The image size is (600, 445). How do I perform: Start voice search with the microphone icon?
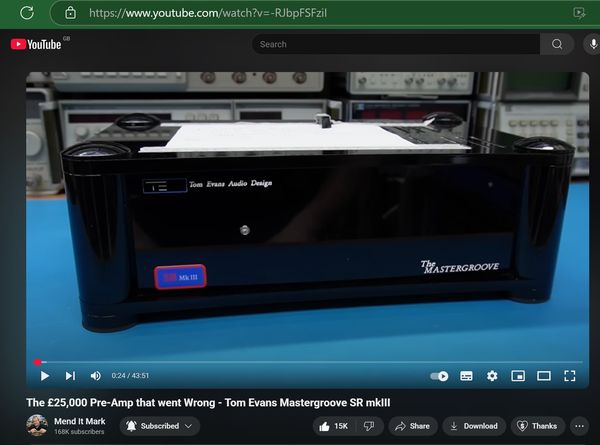tap(593, 44)
